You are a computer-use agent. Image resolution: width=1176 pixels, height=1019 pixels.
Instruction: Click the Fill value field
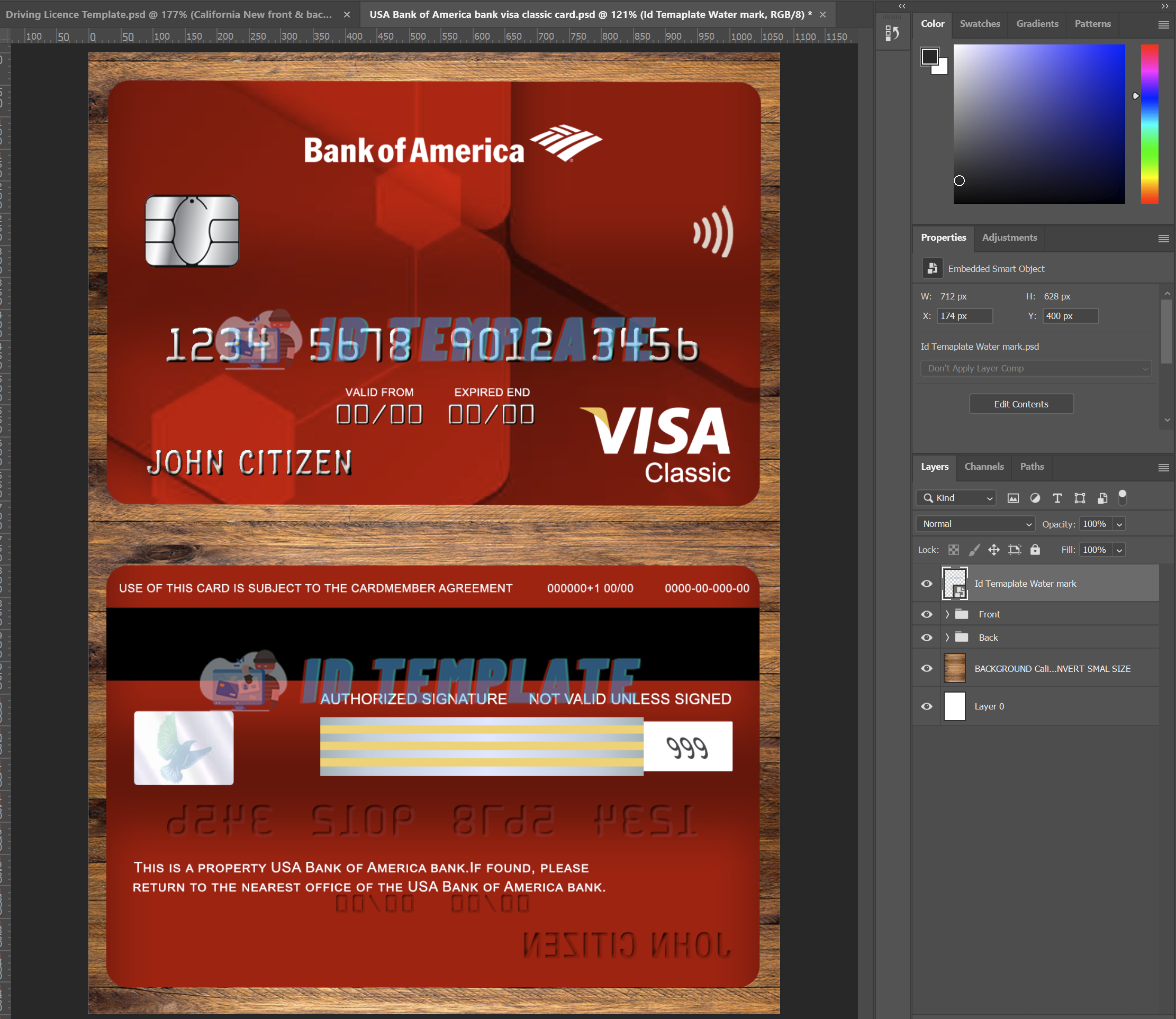tap(1095, 550)
